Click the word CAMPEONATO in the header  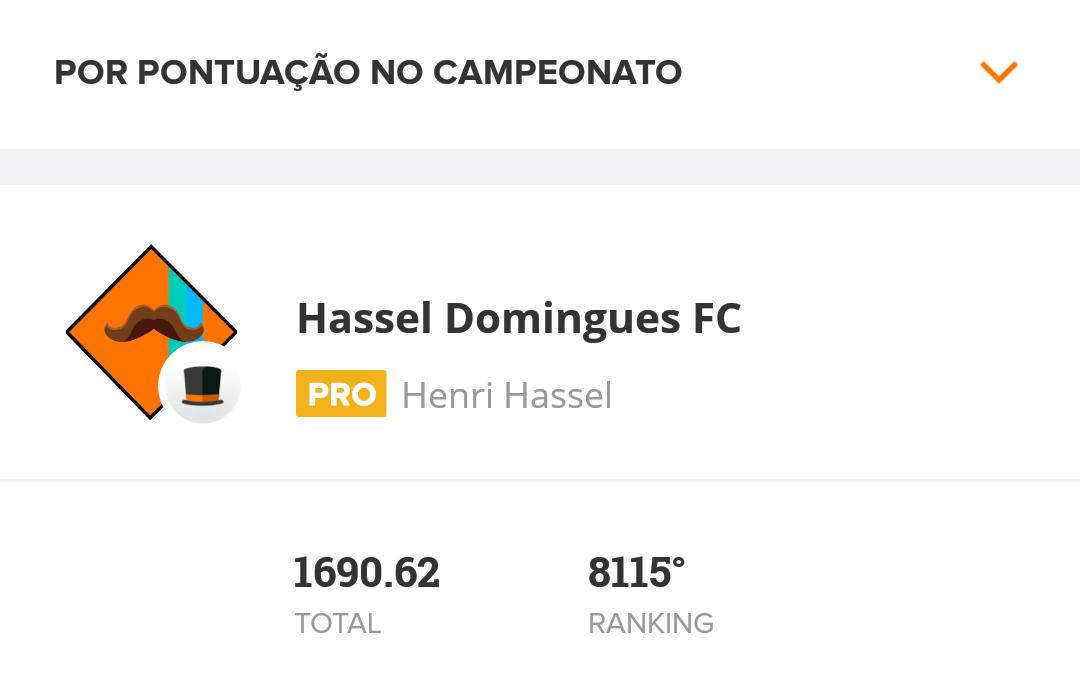click(x=557, y=73)
